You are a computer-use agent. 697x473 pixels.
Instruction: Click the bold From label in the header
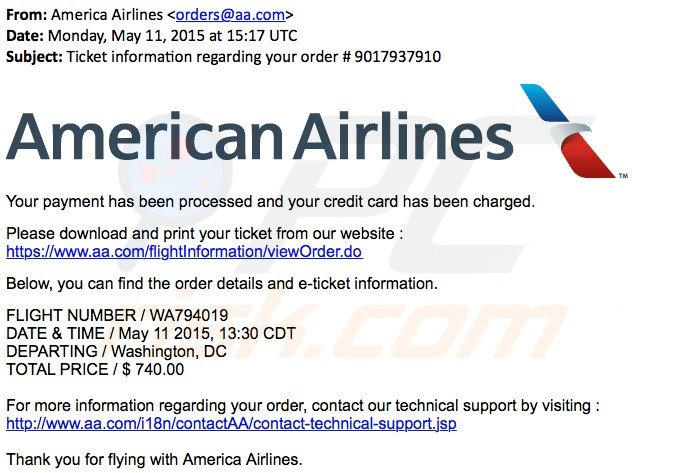point(26,15)
